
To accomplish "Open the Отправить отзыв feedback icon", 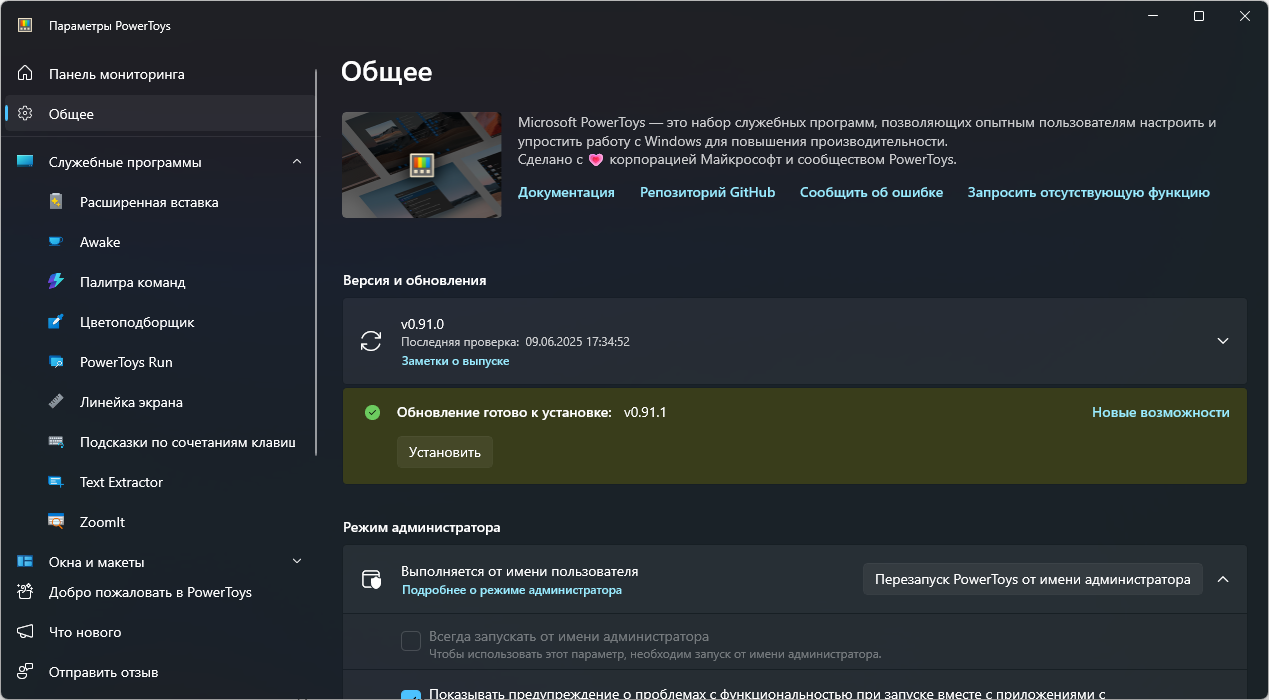I will pyautogui.click(x=25, y=672).
